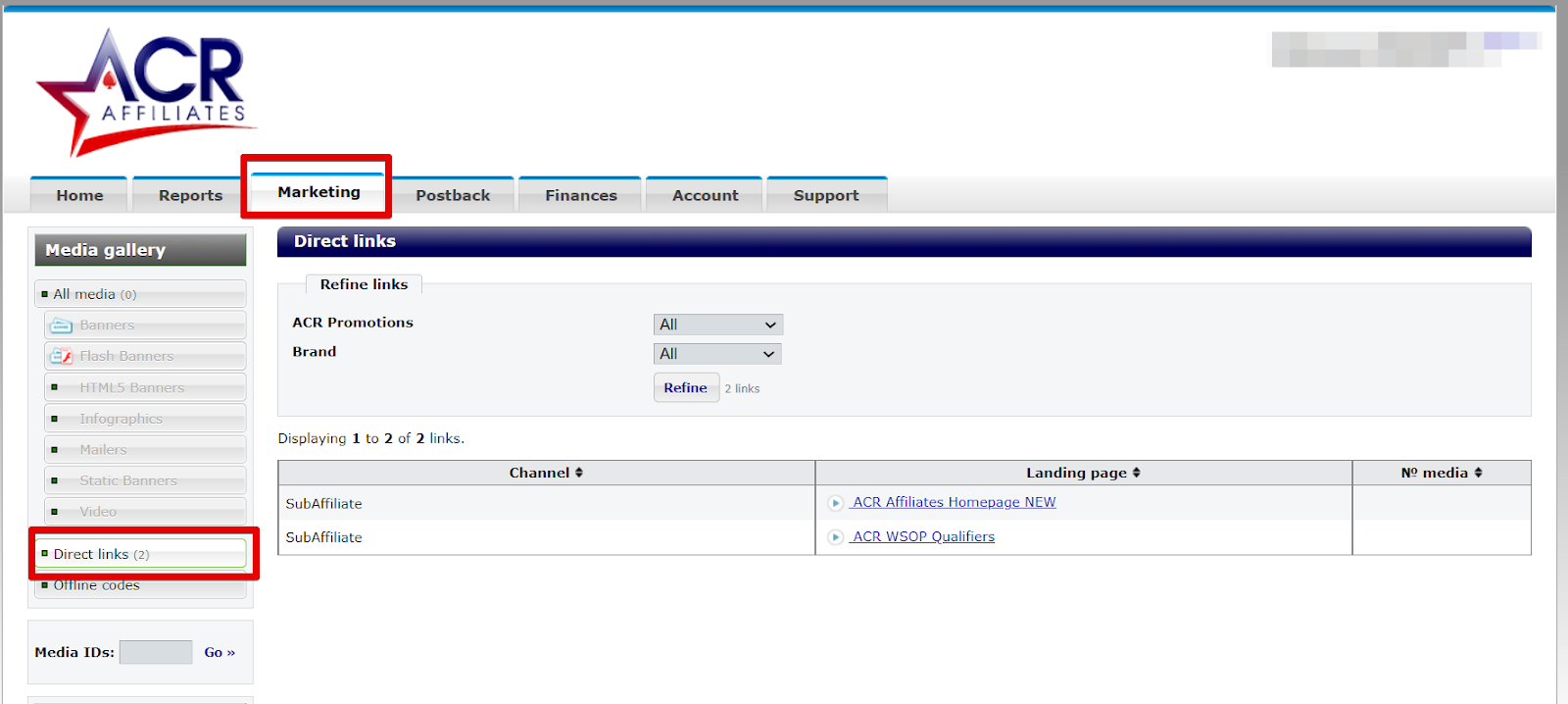This screenshot has width=1568, height=704.
Task: Open the Brand dropdown
Action: pyautogui.click(x=717, y=354)
